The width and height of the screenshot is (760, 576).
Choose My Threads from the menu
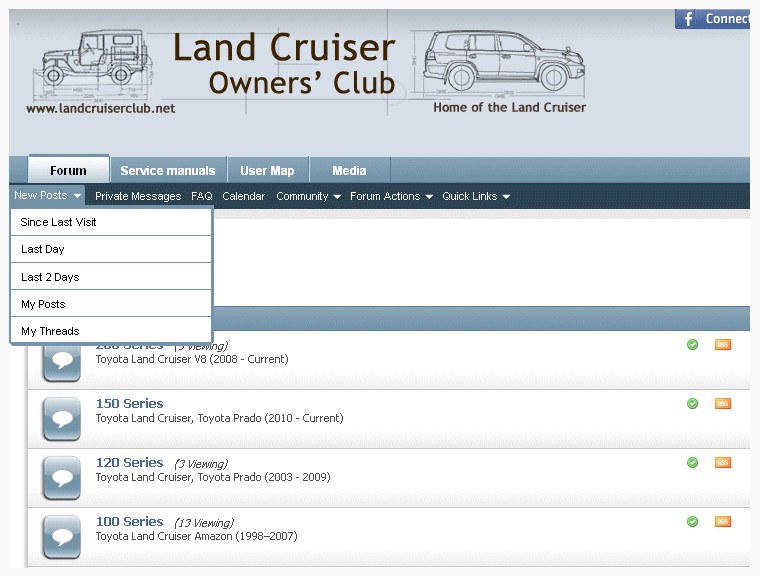tap(111, 331)
